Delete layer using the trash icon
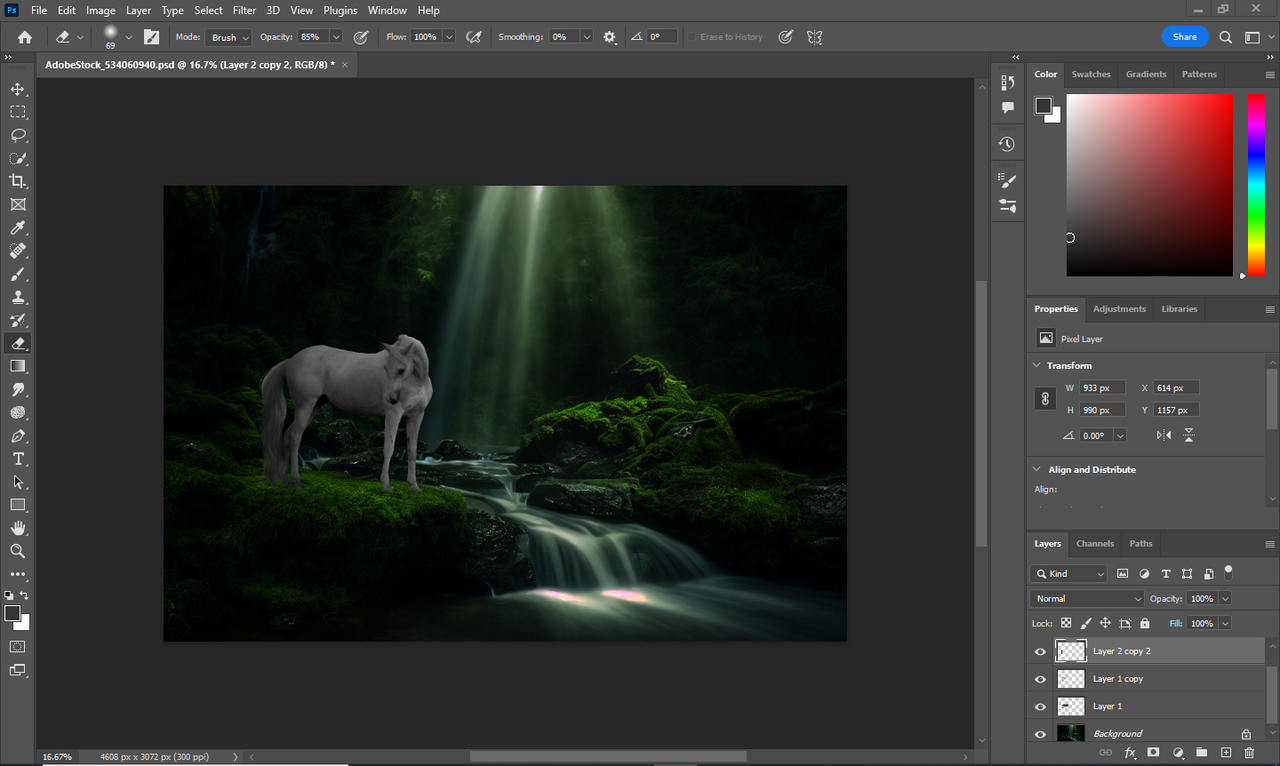The width and height of the screenshot is (1280, 766). (x=1249, y=752)
